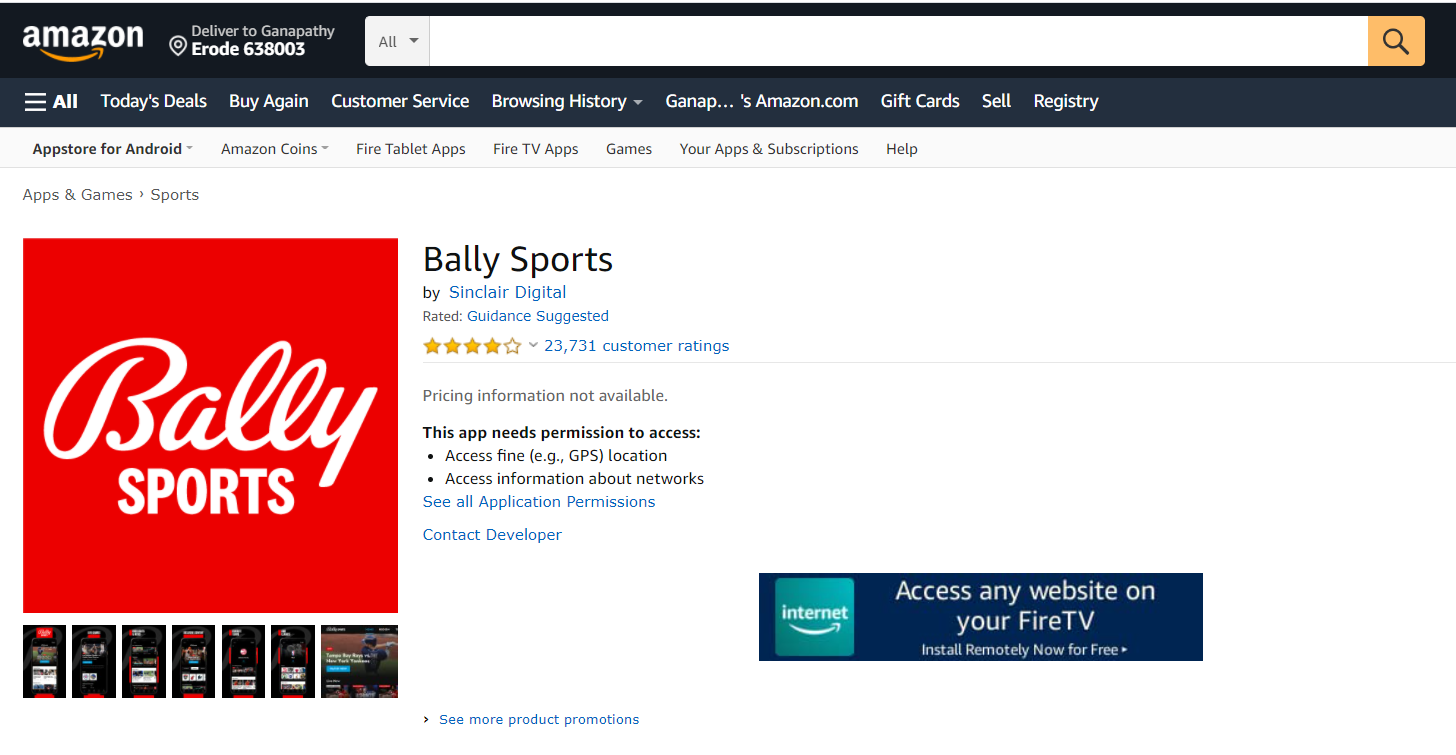This screenshot has width=1456, height=755.
Task: Open the hamburger All menu
Action: [x=50, y=101]
